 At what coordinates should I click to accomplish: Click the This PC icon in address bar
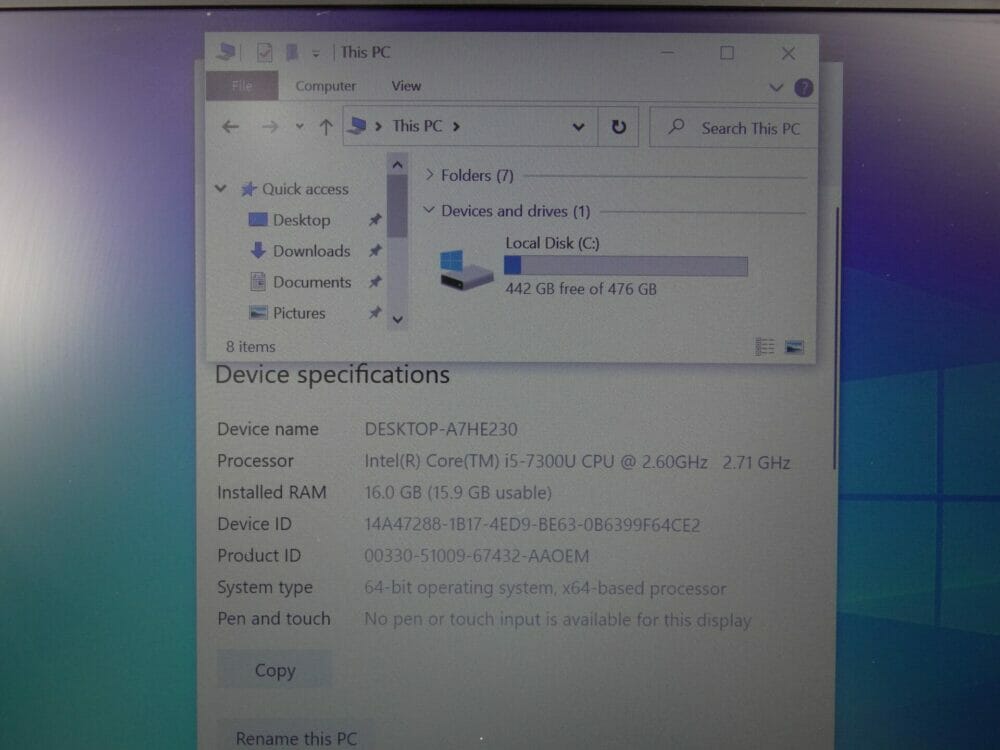tap(358, 126)
